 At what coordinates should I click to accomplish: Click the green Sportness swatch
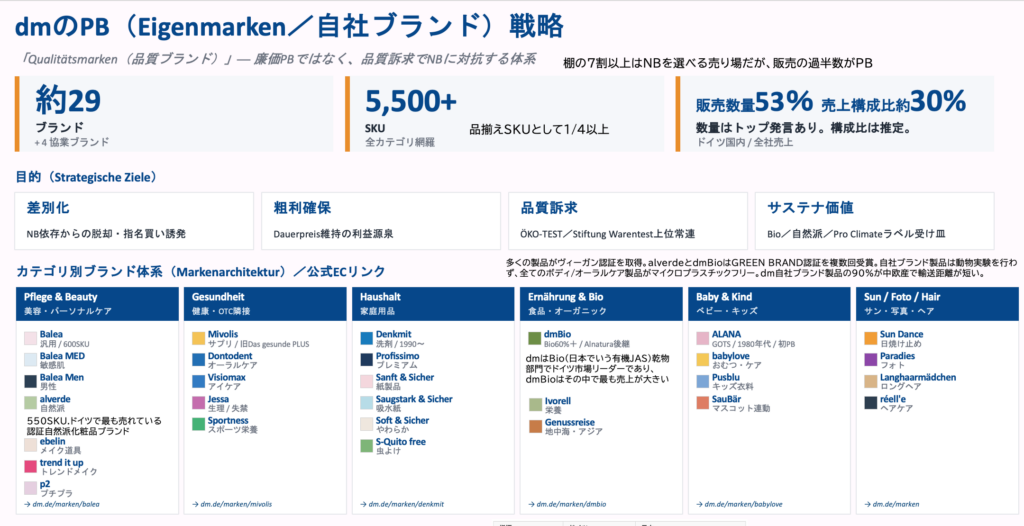(199, 425)
